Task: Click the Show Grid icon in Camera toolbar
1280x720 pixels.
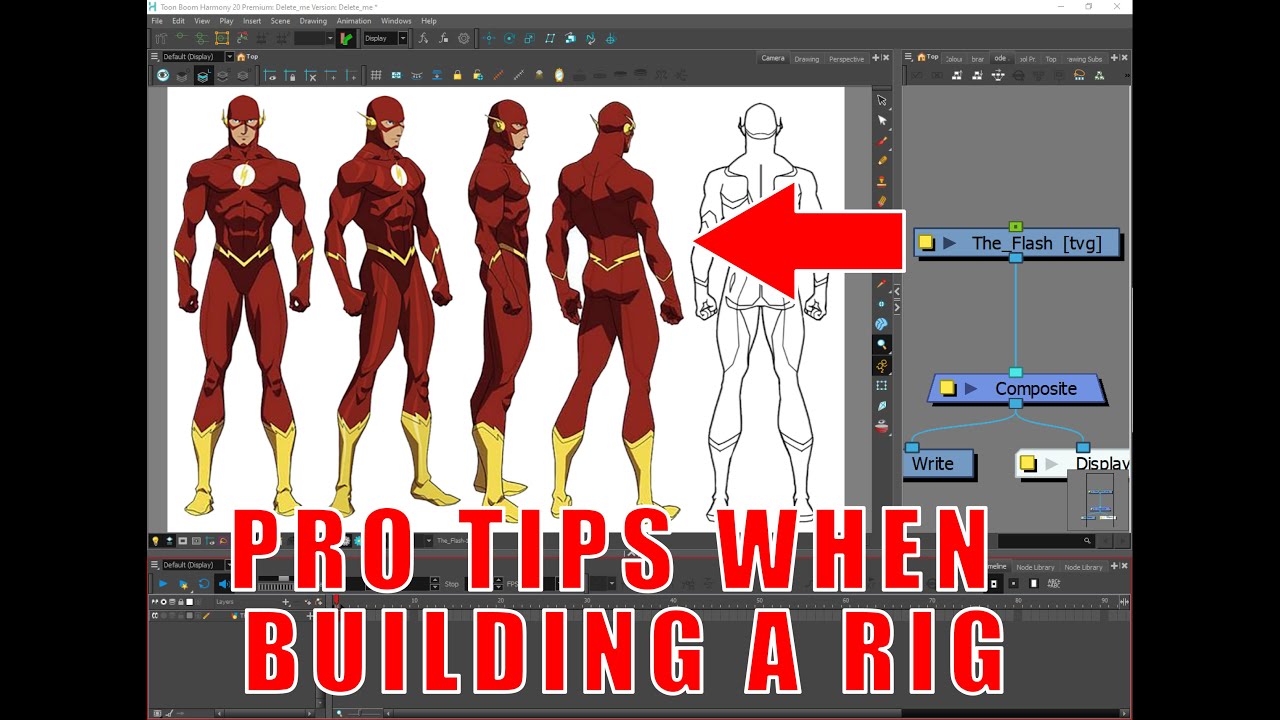Action: pyautogui.click(x=376, y=76)
